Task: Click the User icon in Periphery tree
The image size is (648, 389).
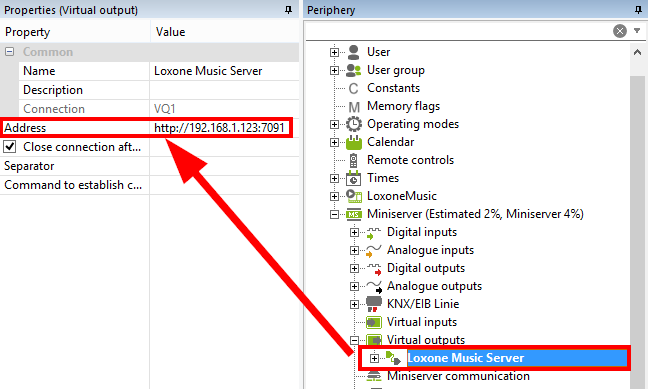Action: tap(353, 52)
